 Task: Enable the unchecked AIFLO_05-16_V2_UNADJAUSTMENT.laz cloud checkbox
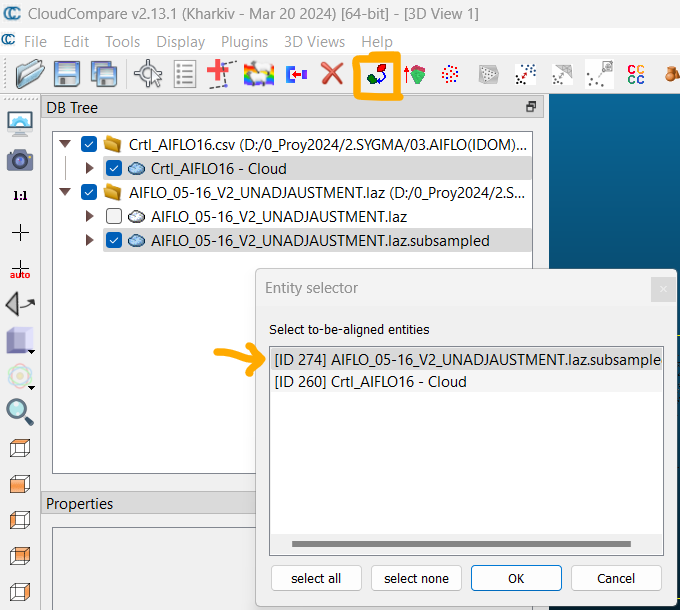(114, 216)
